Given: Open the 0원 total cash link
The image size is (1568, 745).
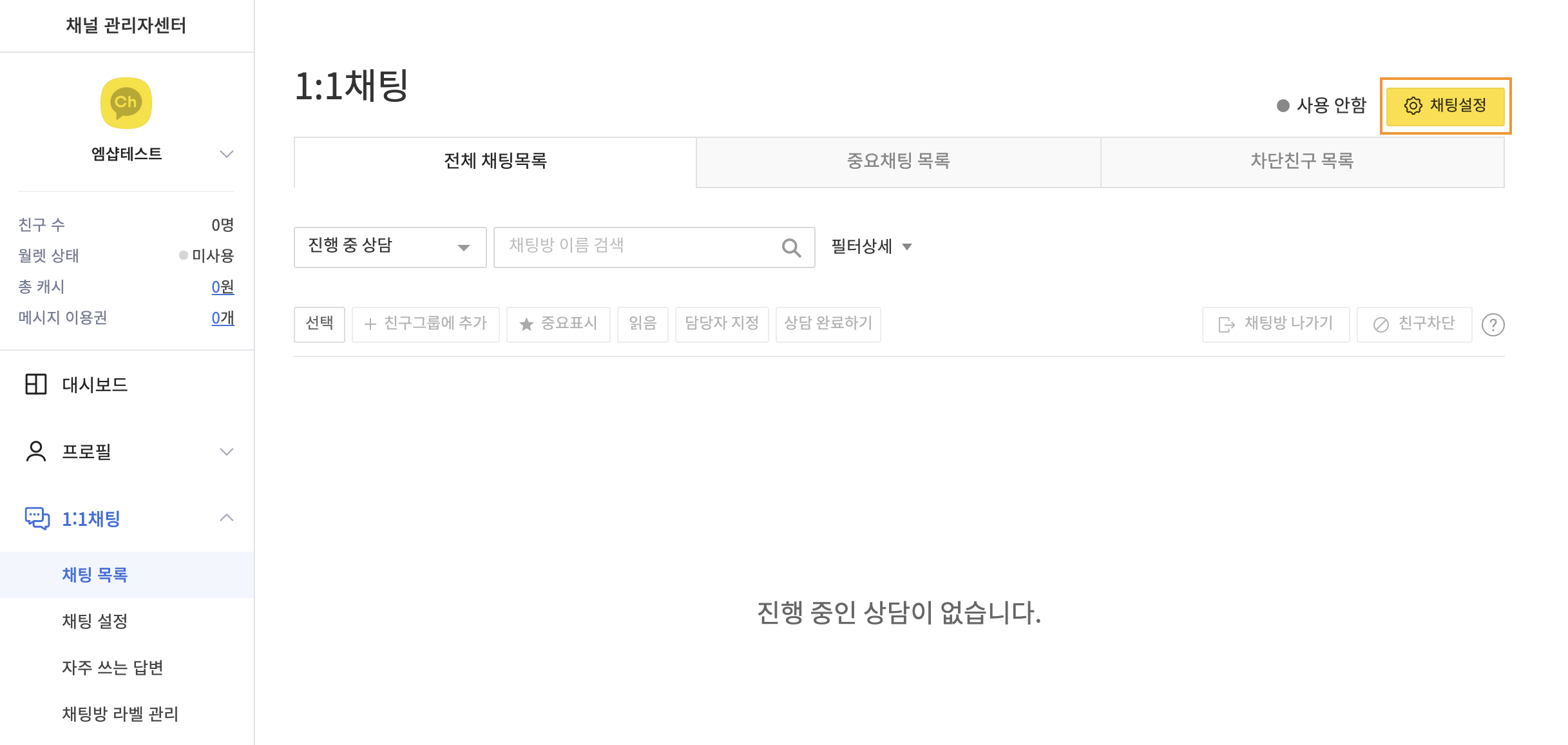Looking at the screenshot, I should (222, 287).
